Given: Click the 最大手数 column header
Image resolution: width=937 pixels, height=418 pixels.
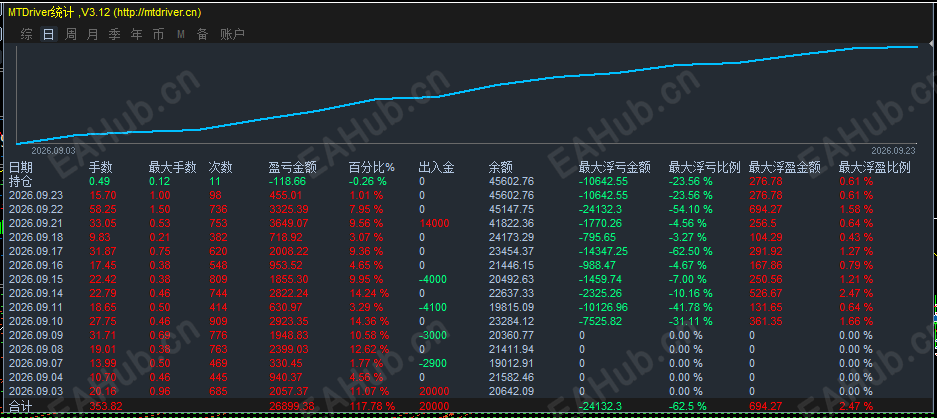Looking at the screenshot, I should pos(173,167).
